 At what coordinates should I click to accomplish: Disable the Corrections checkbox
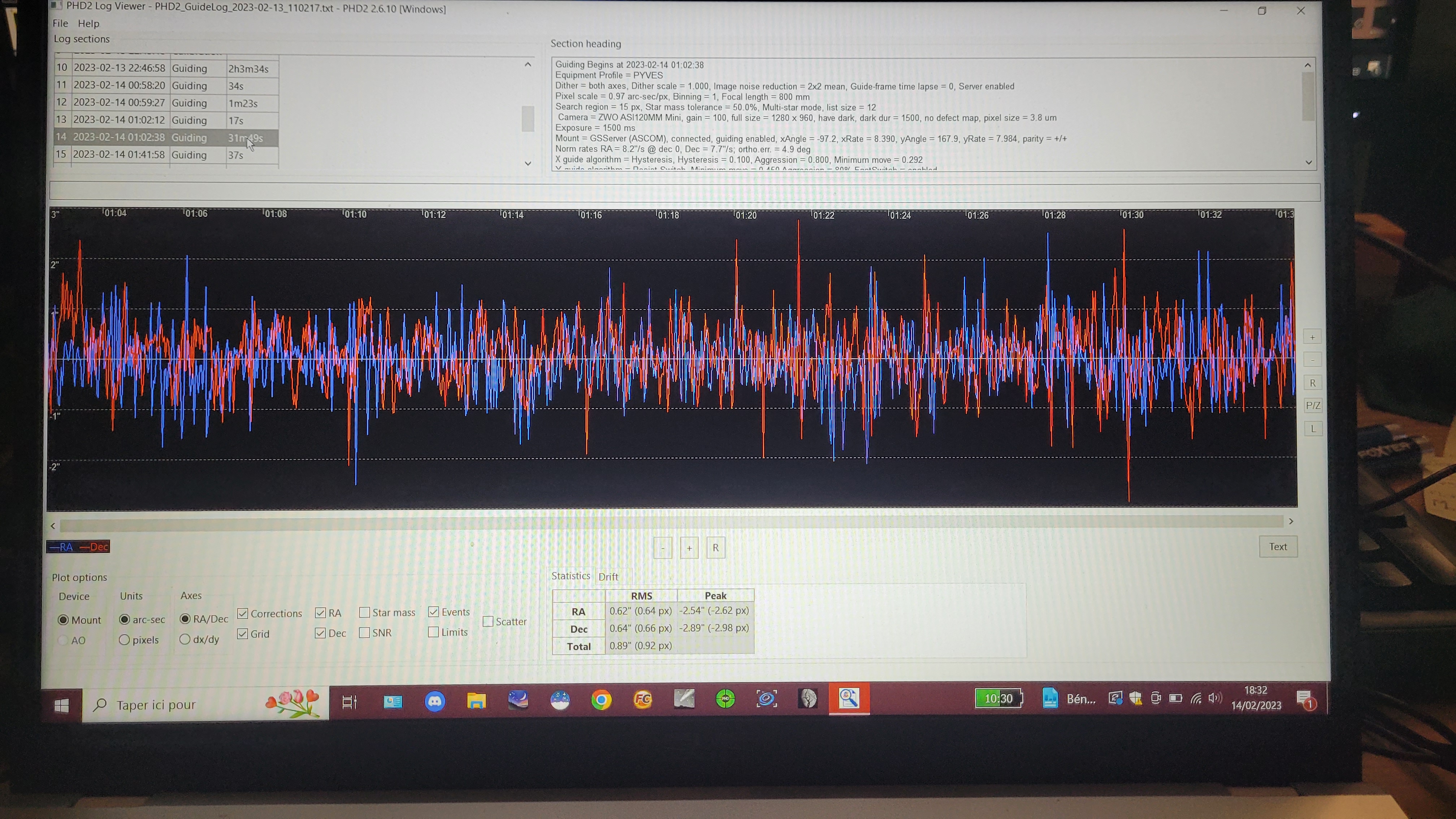pyautogui.click(x=243, y=614)
